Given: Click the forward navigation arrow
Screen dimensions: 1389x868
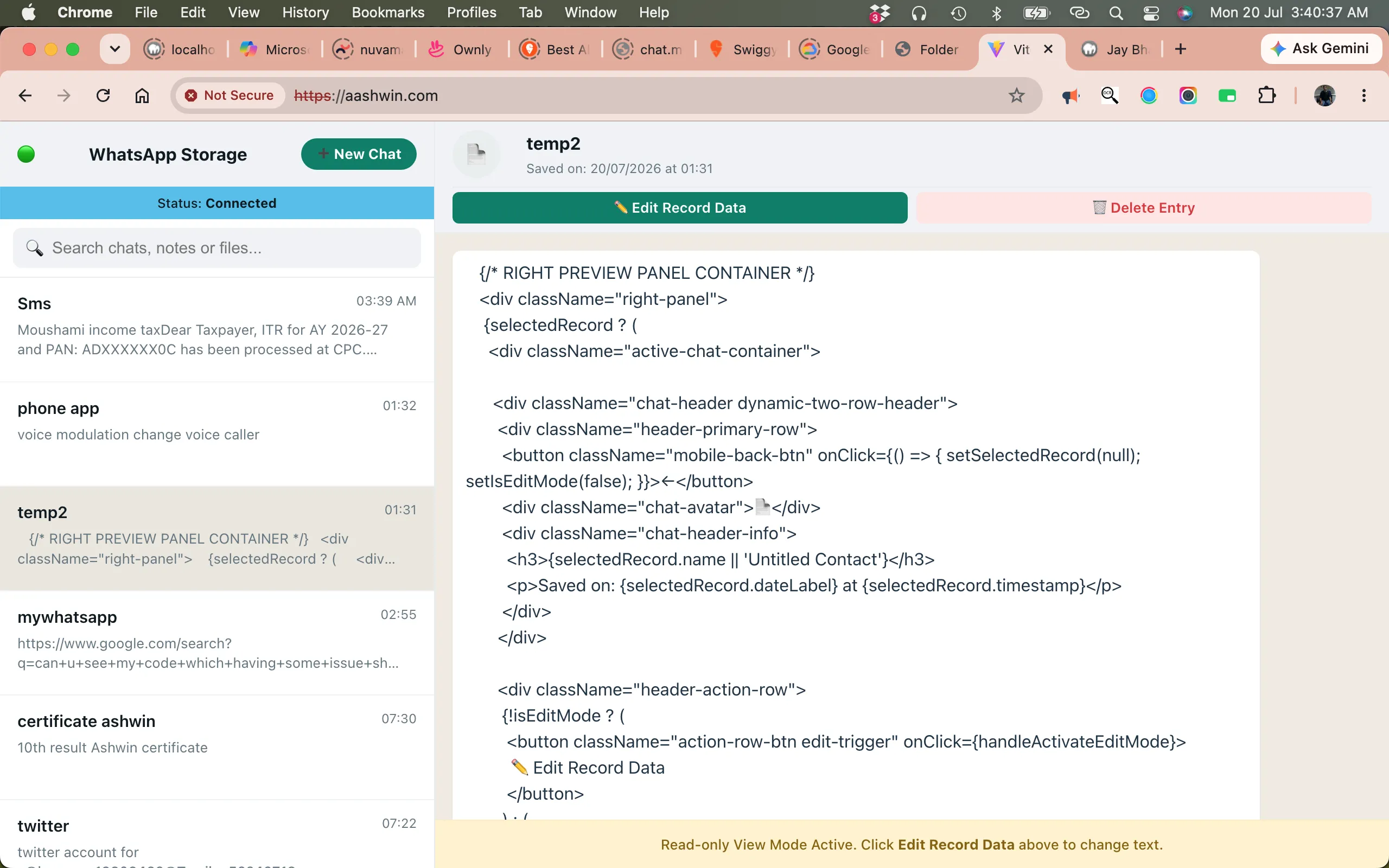Looking at the screenshot, I should pyautogui.click(x=63, y=95).
